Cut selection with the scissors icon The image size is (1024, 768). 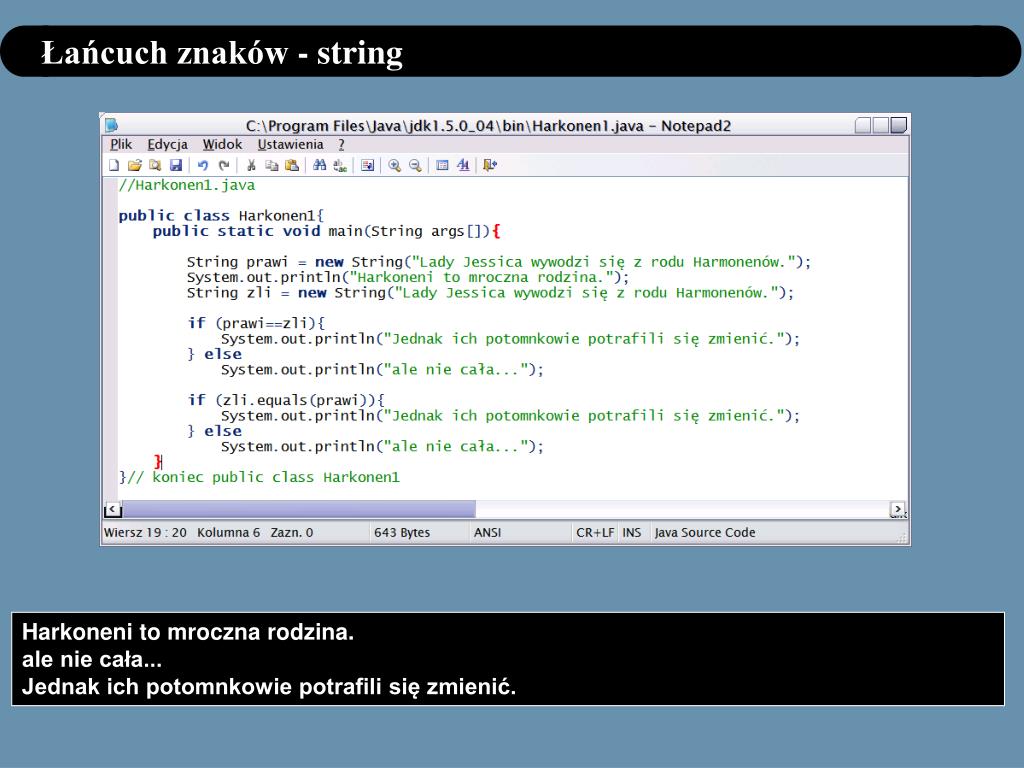251,165
